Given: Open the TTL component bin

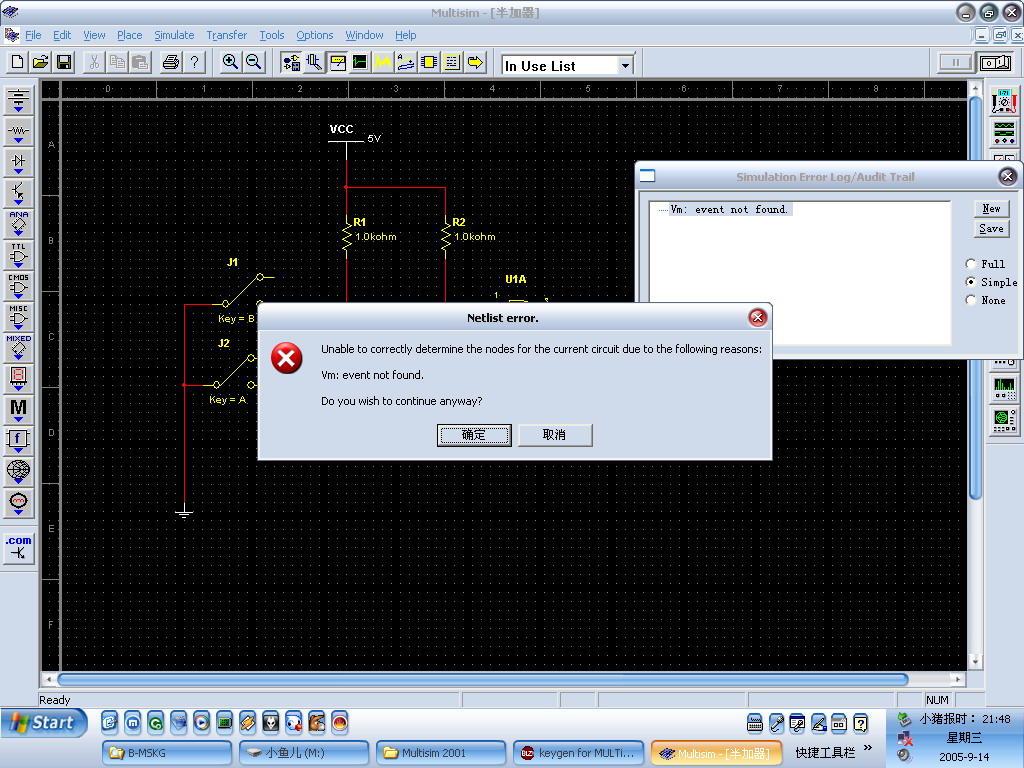Looking at the screenshot, I should (18, 255).
